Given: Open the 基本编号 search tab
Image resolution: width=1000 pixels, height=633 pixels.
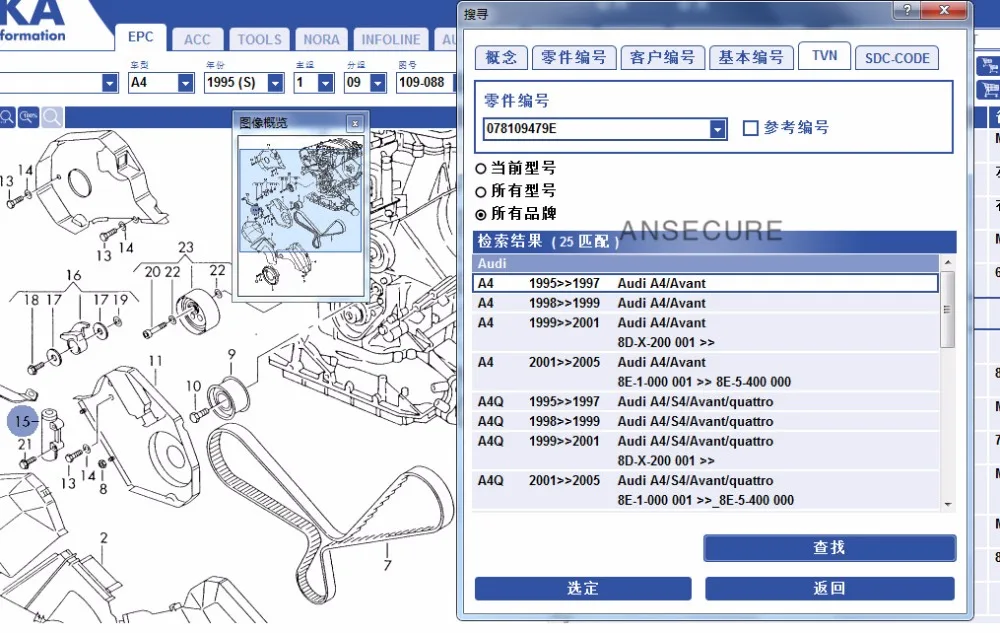Looking at the screenshot, I should click(x=751, y=57).
